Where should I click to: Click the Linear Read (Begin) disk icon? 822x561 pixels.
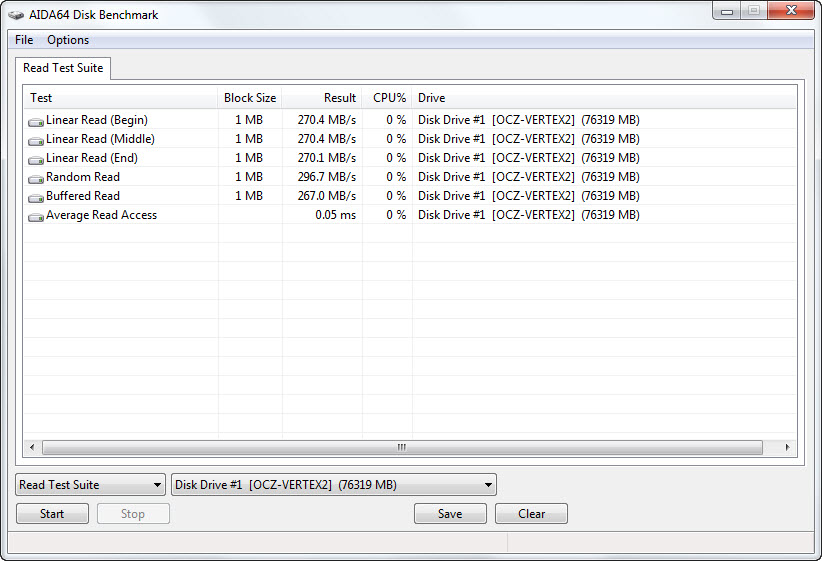point(36,121)
